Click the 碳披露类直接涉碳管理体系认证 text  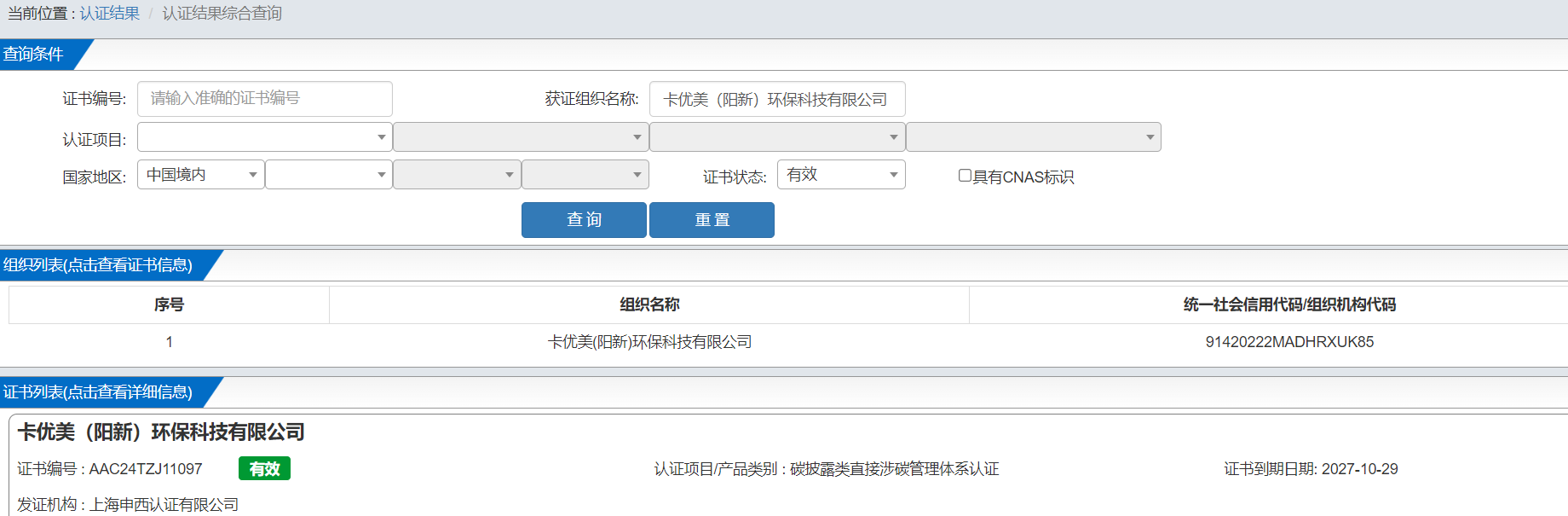[894, 469]
